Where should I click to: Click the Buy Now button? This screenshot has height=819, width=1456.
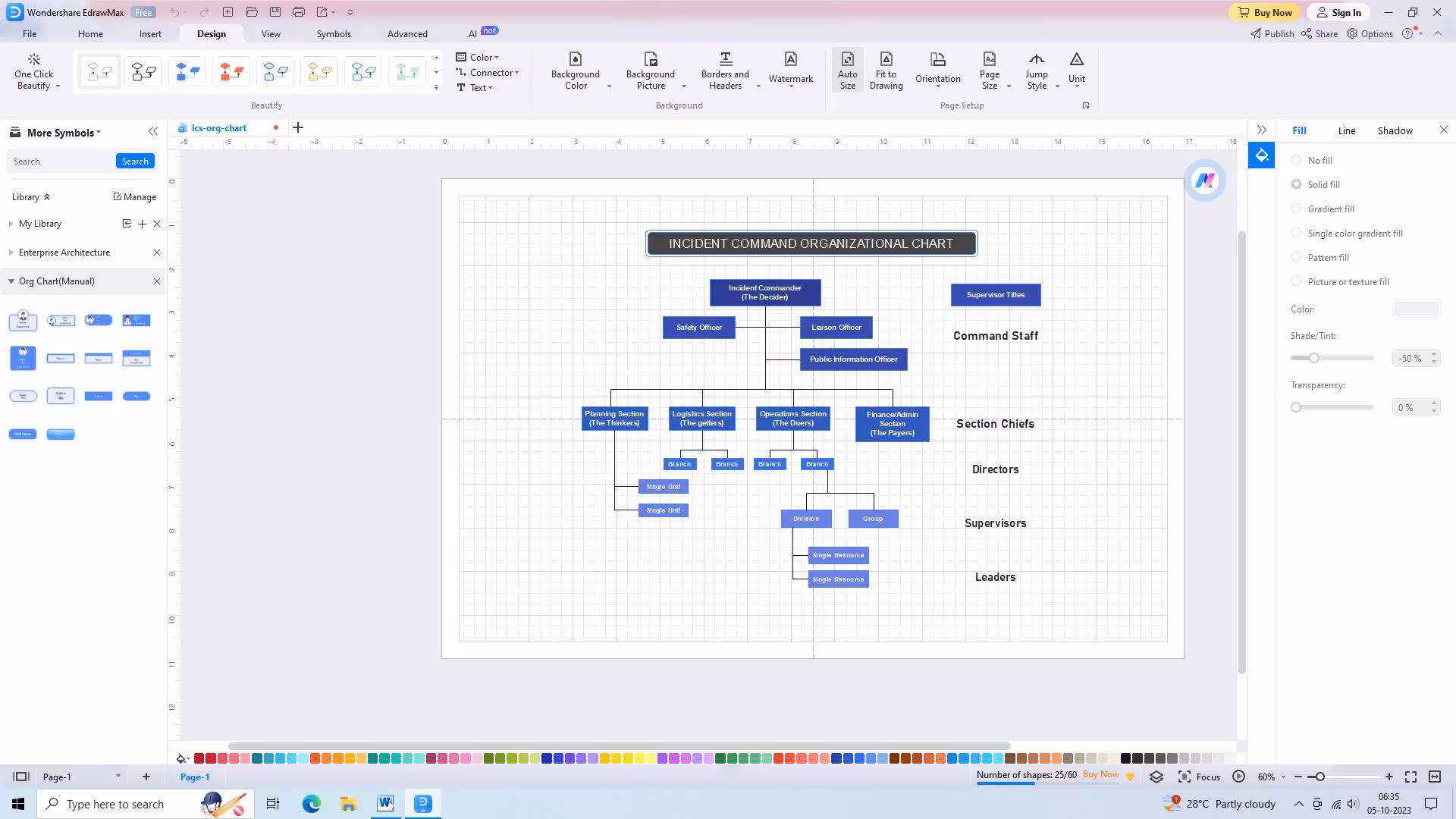click(1264, 12)
